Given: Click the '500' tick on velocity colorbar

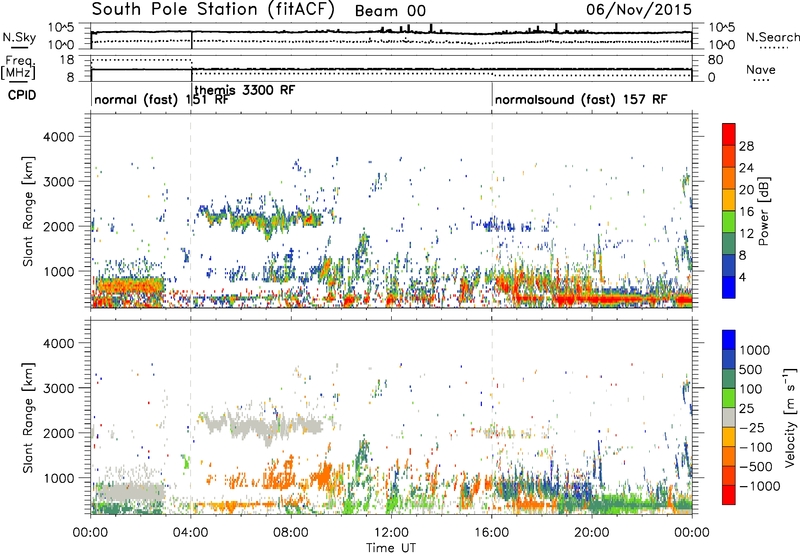Looking at the screenshot, I should [751, 370].
